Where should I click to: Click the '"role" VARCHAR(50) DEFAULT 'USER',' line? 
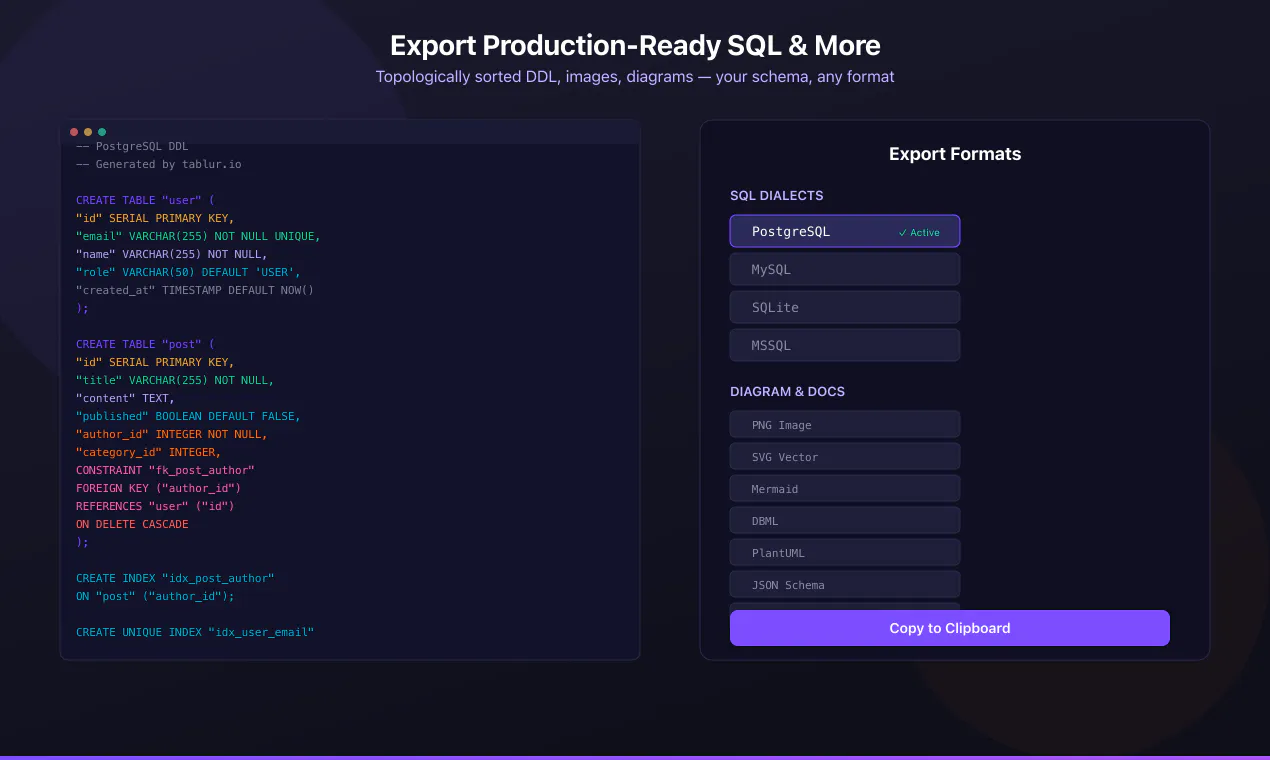(188, 272)
